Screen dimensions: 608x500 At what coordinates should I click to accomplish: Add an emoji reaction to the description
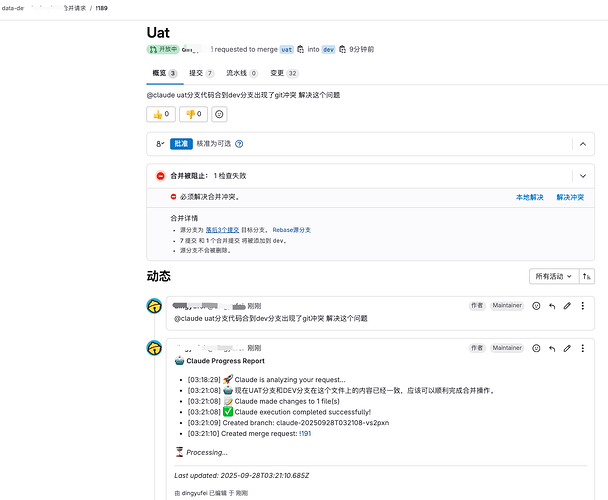pos(219,114)
